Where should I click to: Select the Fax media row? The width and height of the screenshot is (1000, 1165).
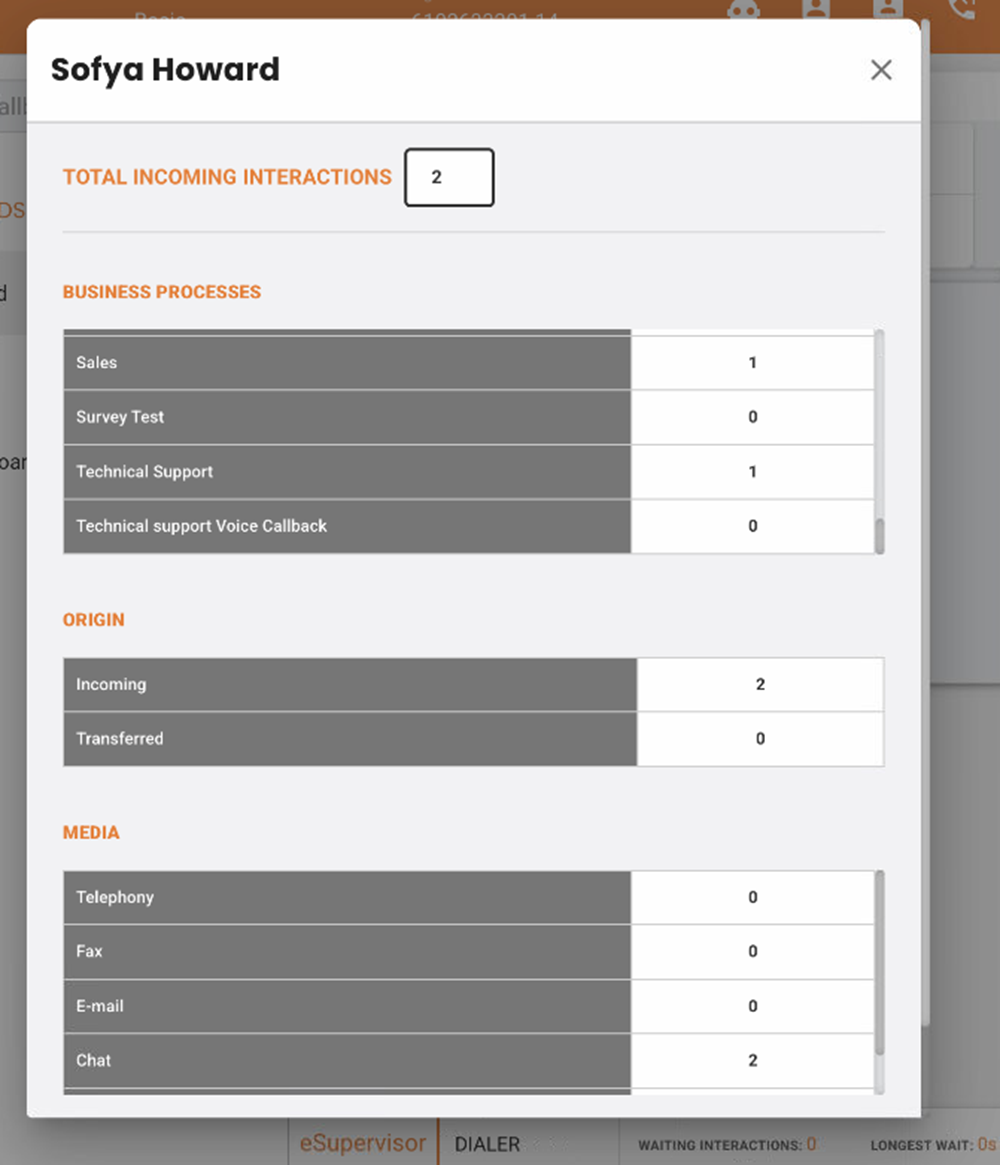click(347, 952)
